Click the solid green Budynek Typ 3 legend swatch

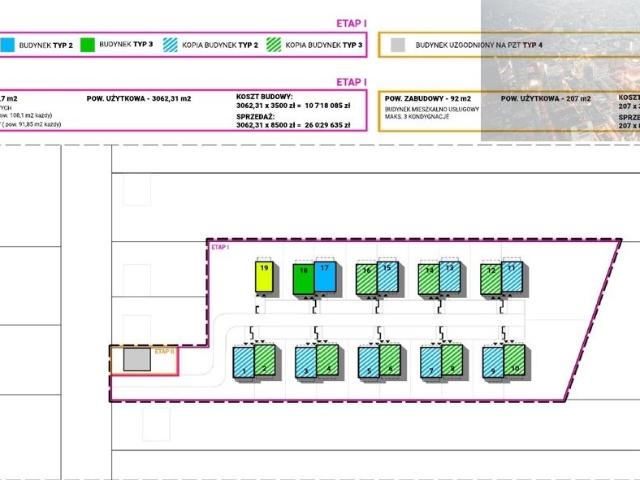[x=88, y=45]
